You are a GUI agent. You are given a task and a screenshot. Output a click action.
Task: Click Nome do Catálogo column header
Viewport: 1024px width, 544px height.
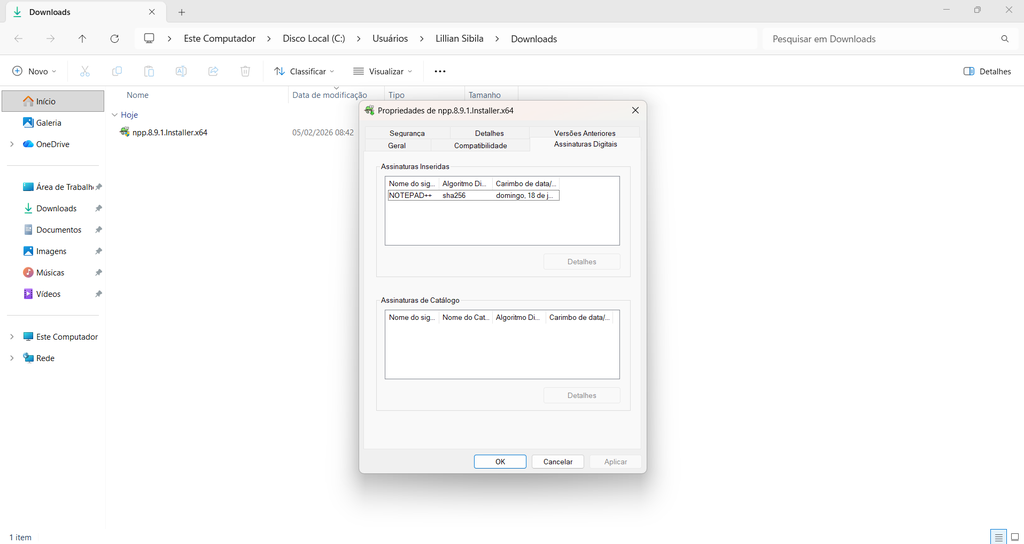[x=466, y=317]
